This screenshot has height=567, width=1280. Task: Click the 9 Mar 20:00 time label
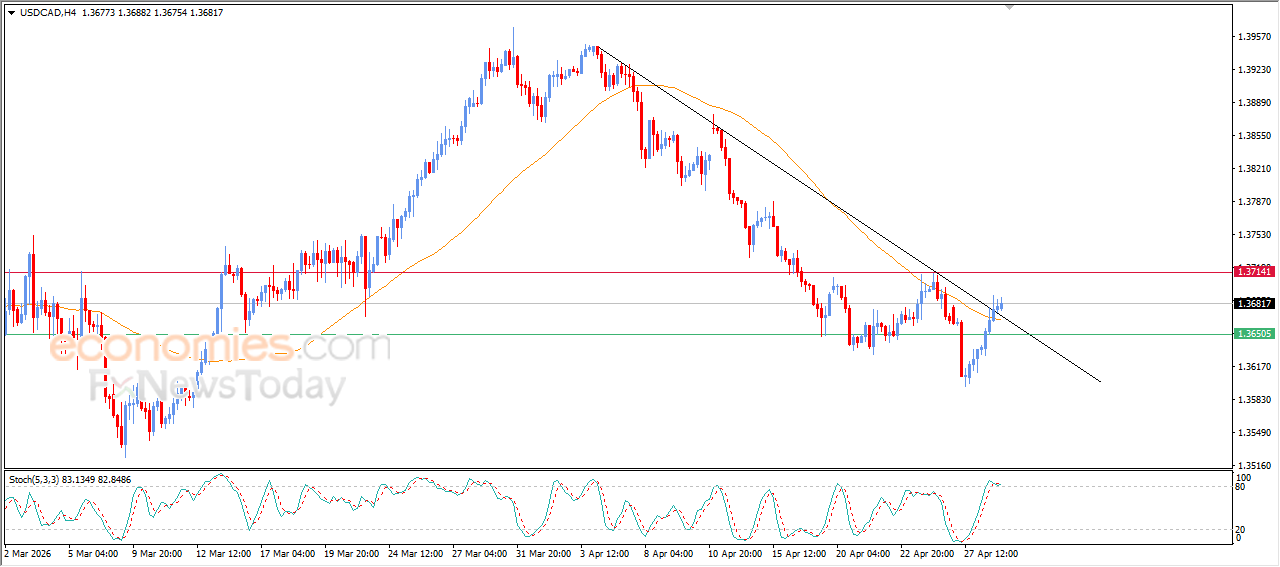coord(155,553)
